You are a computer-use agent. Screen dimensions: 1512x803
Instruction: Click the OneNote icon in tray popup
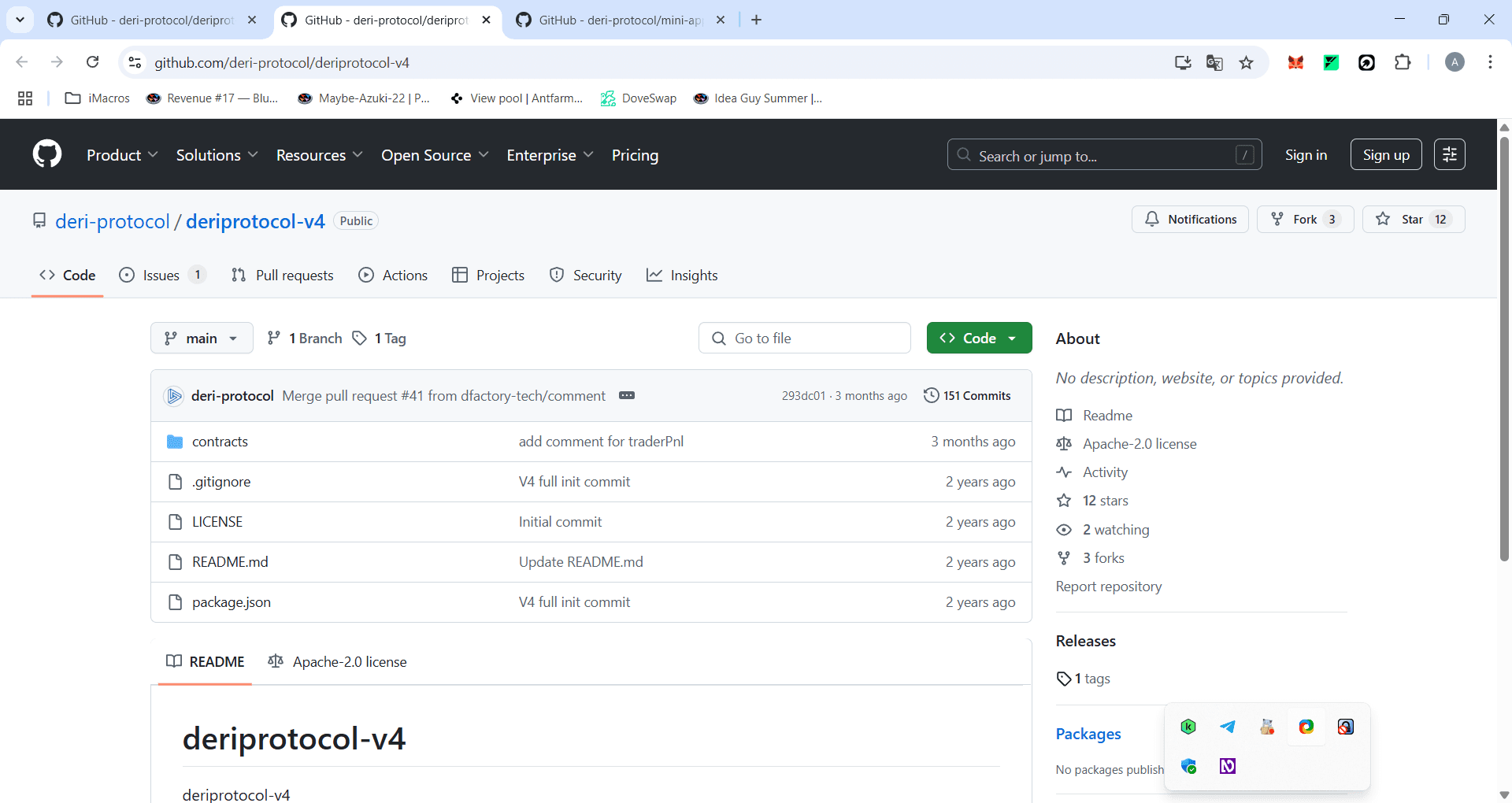1228,766
